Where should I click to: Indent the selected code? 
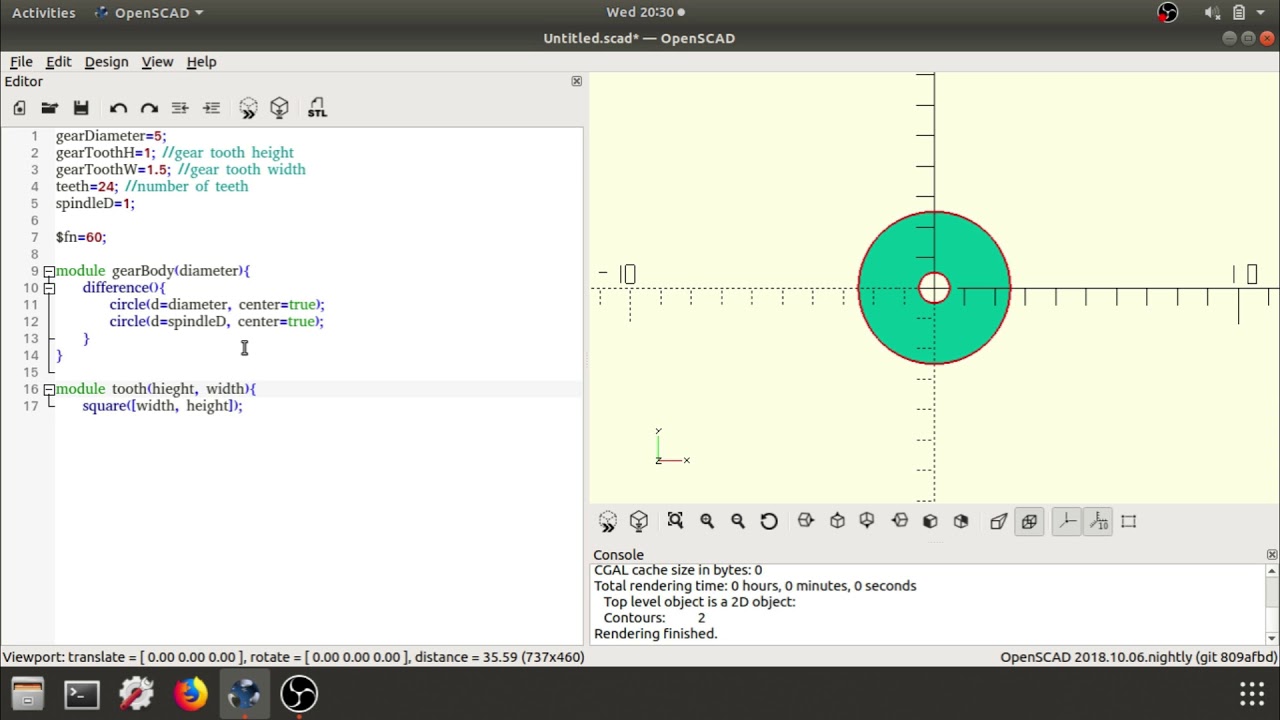[211, 108]
